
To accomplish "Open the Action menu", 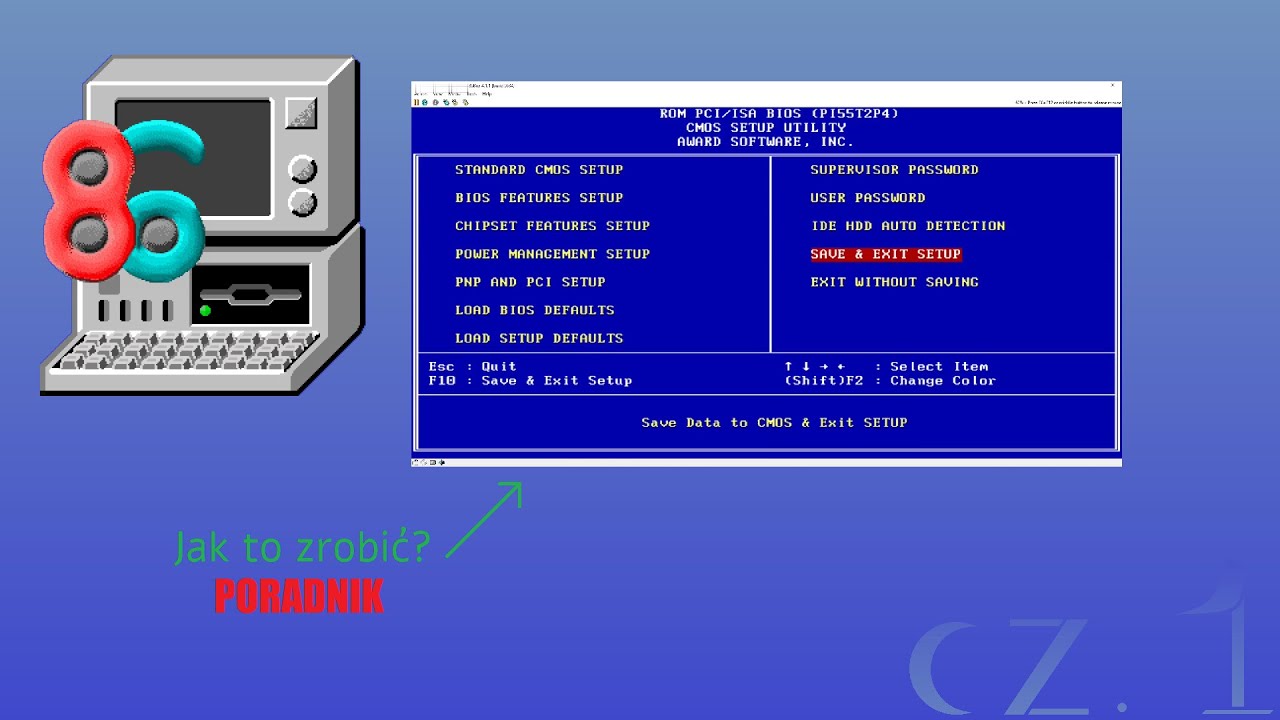I will 421,93.
